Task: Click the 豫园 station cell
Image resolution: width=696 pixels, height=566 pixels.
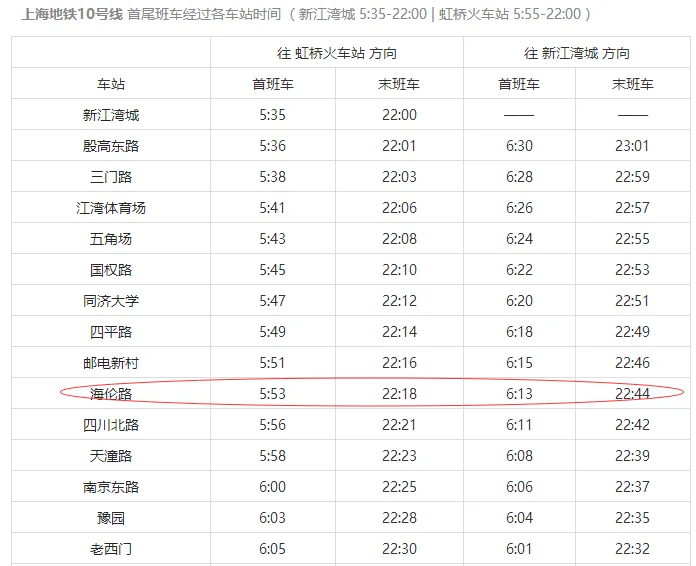Action: tap(111, 518)
